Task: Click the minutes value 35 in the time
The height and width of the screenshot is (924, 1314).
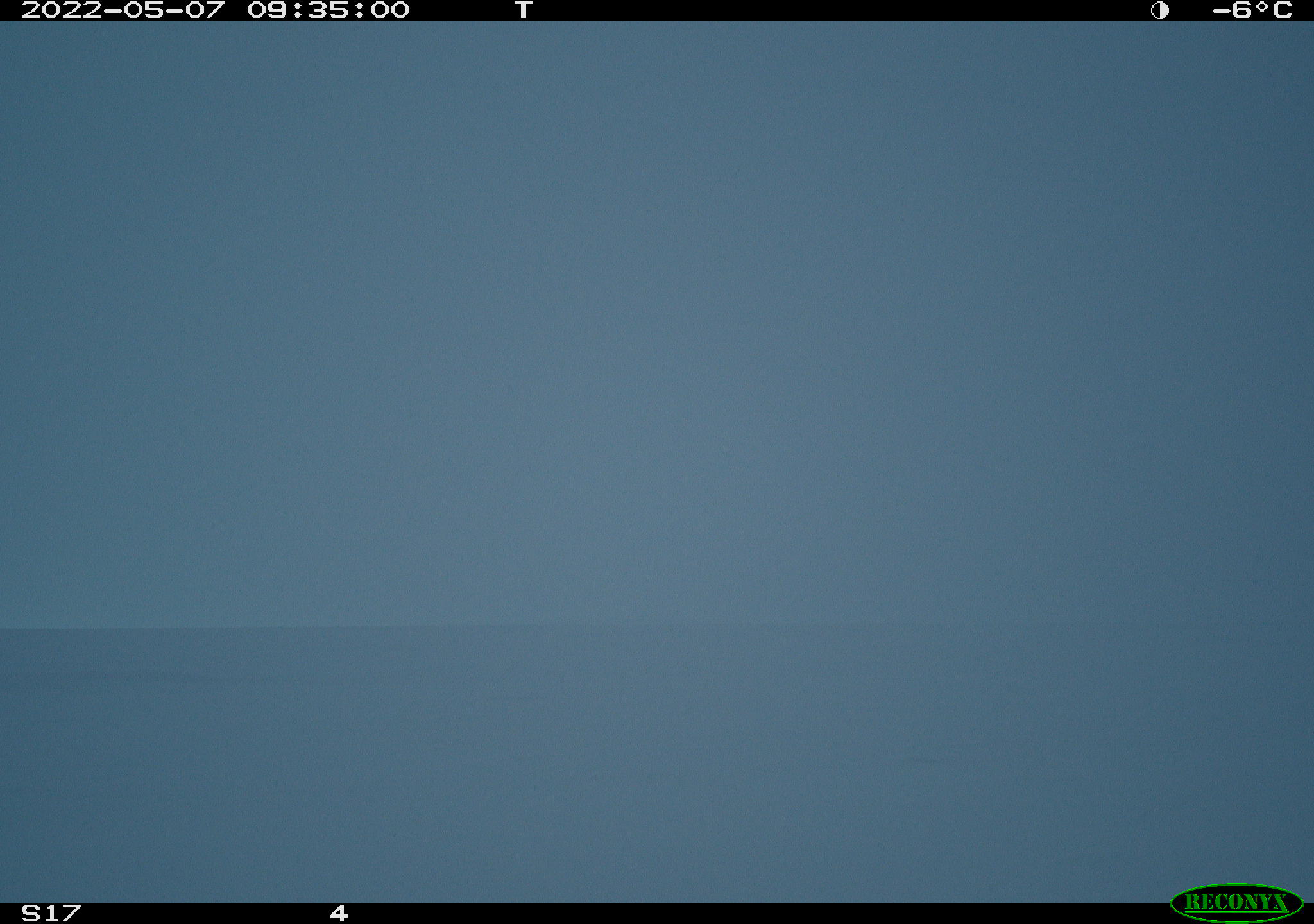Action: (x=328, y=10)
